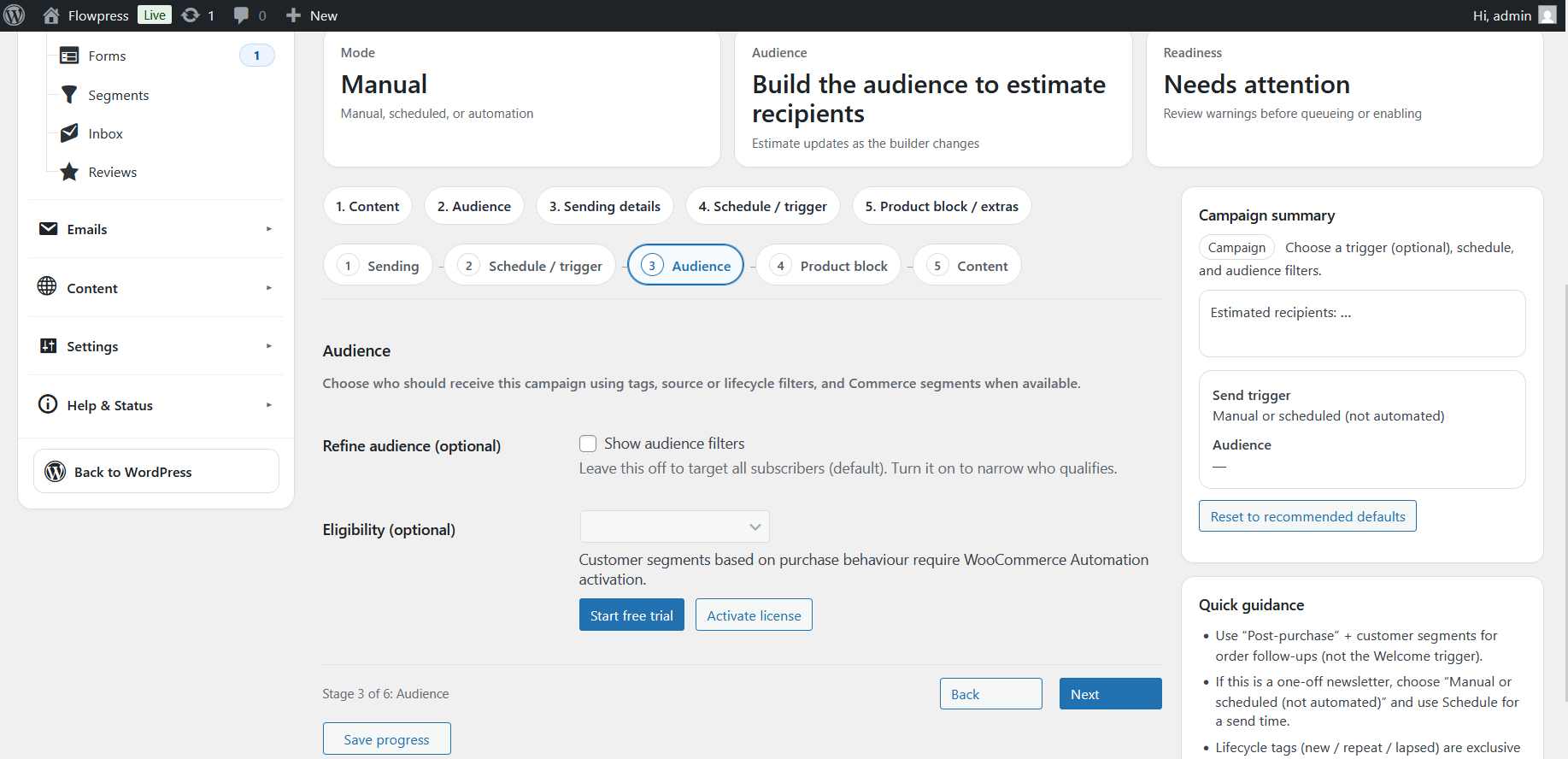Jump to step 4 Product block
This screenshot has width=1568, height=759.
pos(828,266)
